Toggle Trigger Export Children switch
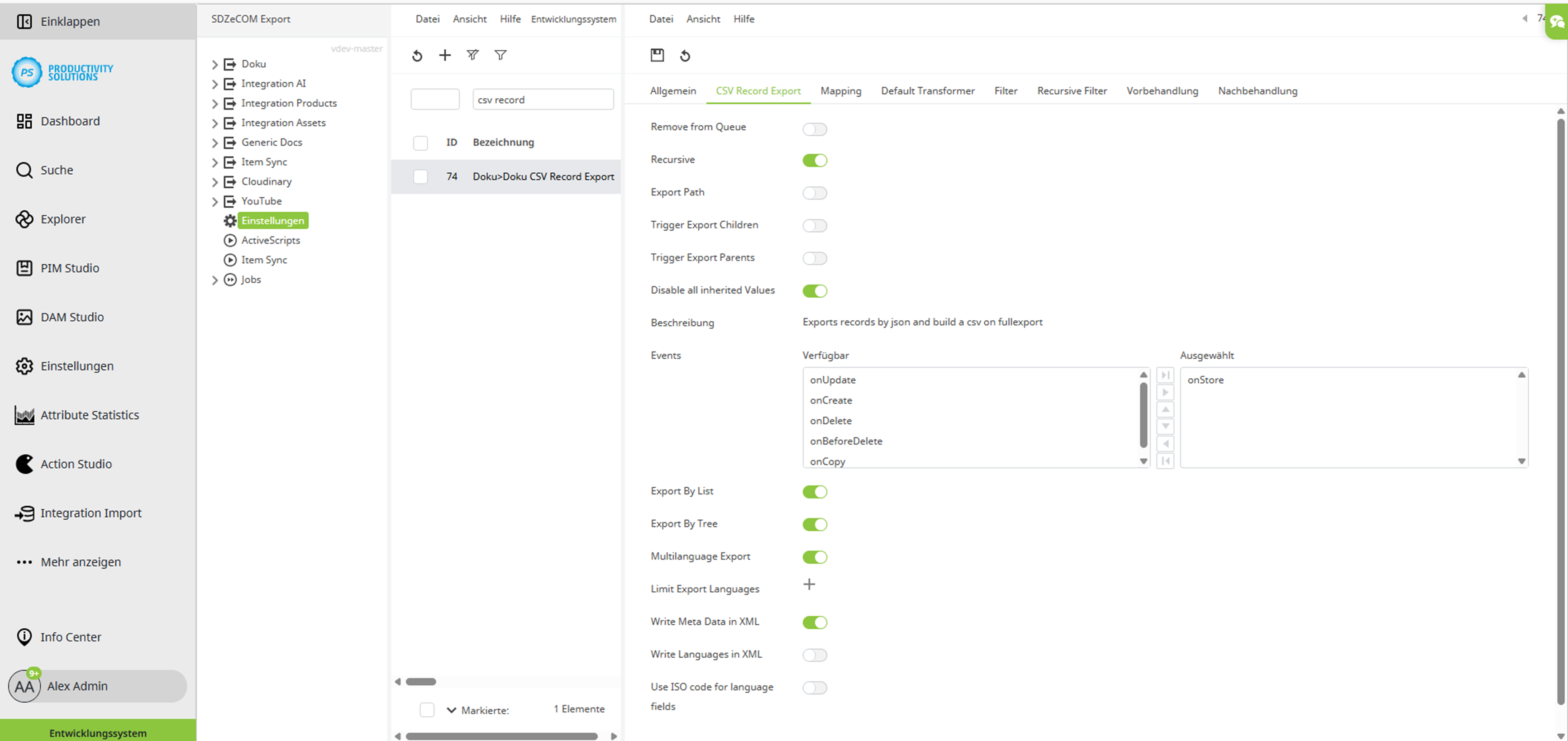The height and width of the screenshot is (741, 1568). [815, 226]
